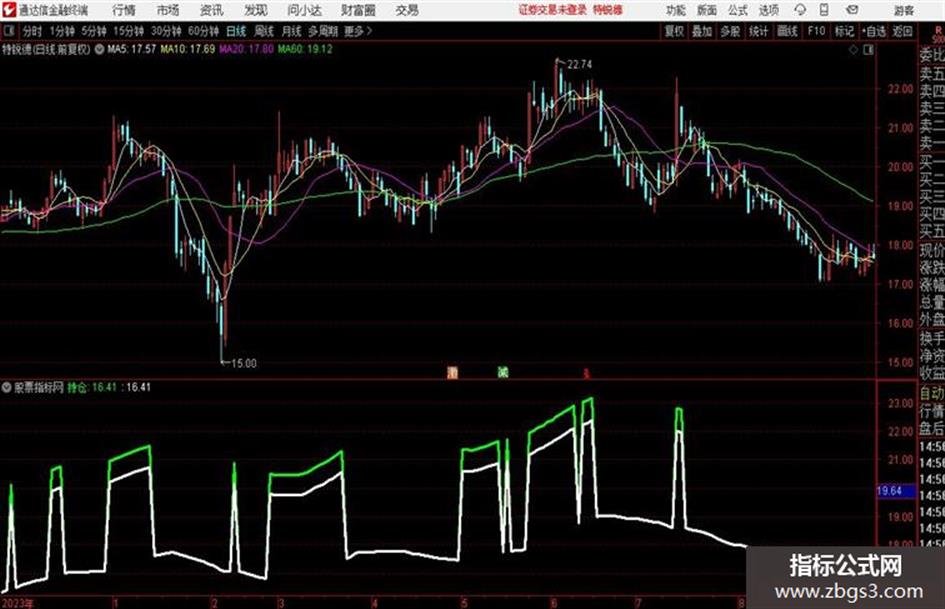Open the envelope messages icon
The width and height of the screenshot is (945, 609).
click(852, 10)
